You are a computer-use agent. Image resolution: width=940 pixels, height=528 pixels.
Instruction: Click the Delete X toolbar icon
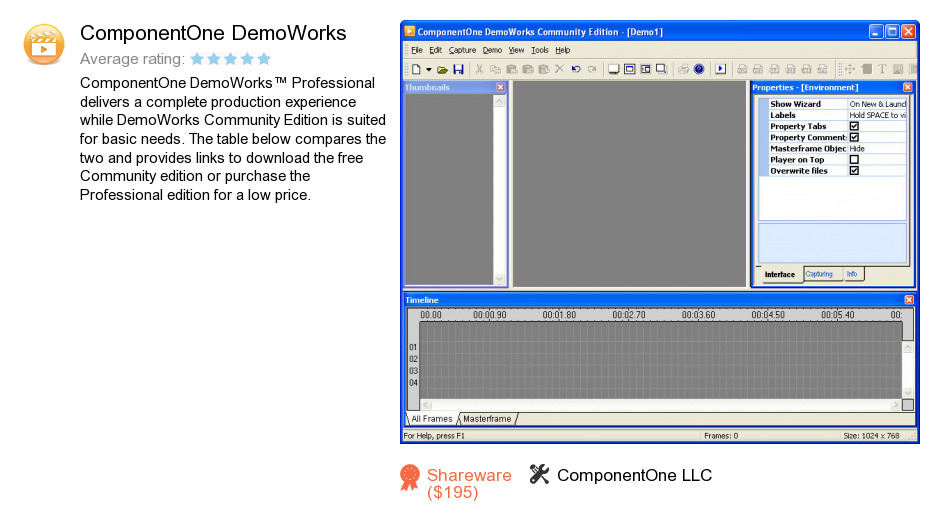pyautogui.click(x=559, y=70)
